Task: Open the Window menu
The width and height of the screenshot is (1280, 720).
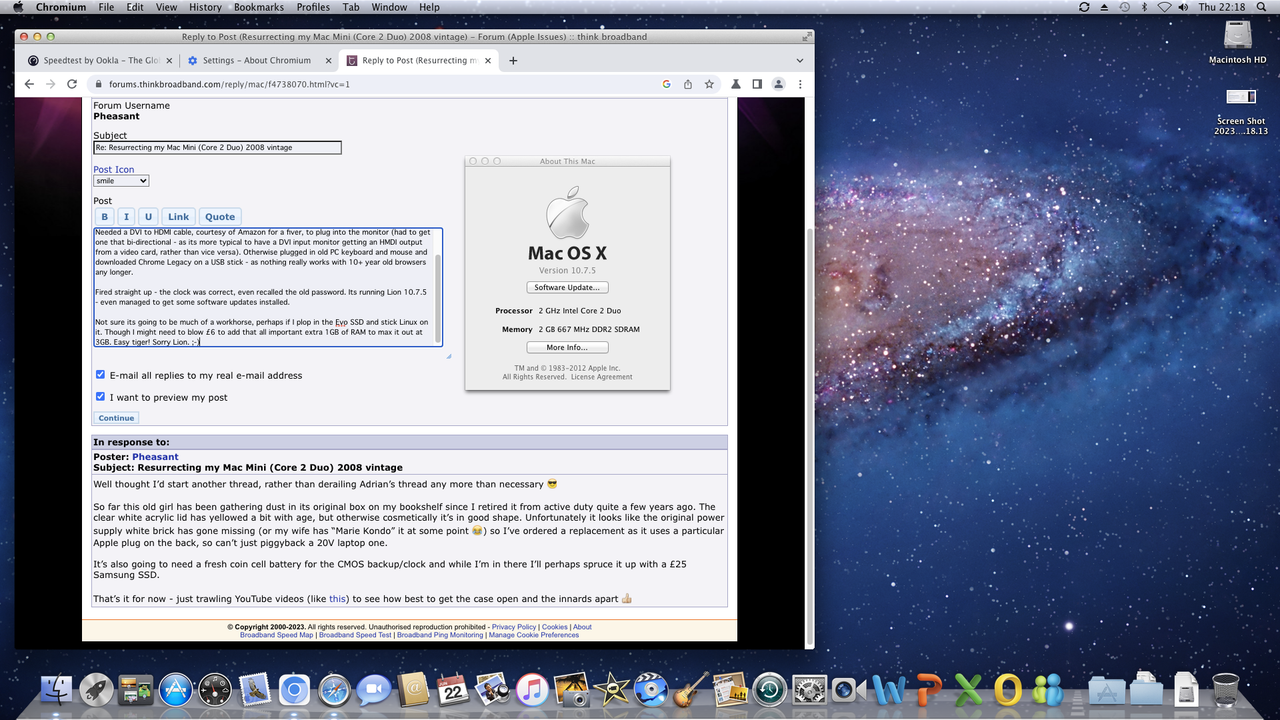Action: tap(389, 7)
